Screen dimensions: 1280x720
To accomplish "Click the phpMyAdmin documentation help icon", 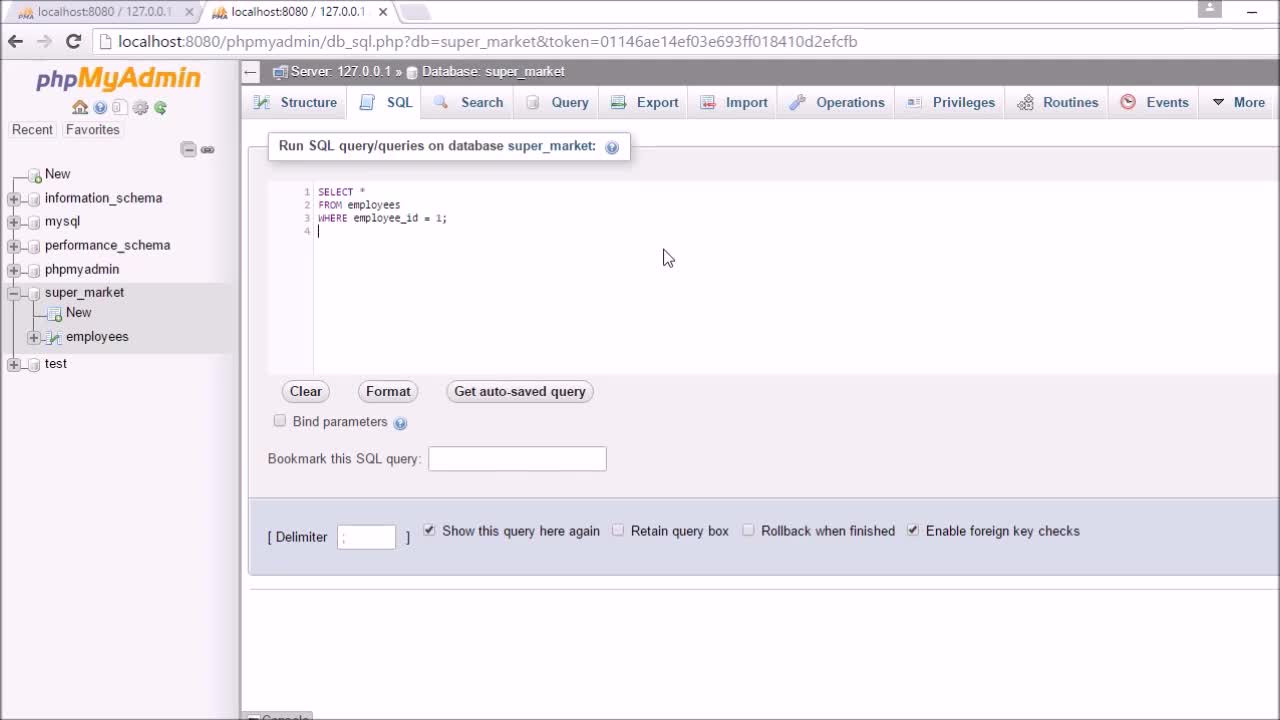I will 100,108.
